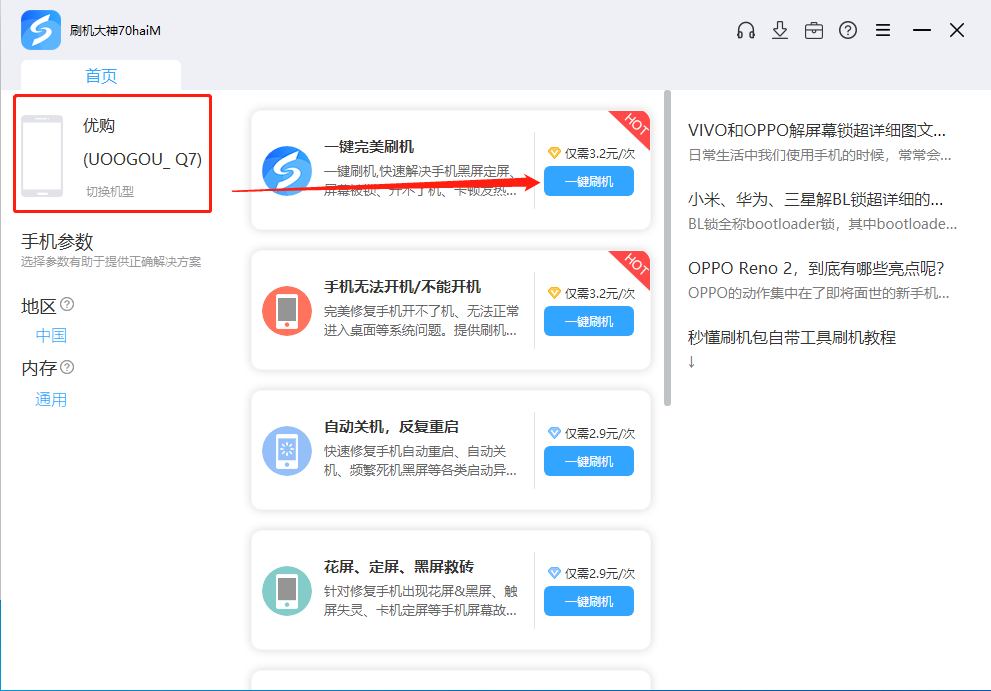Click the 自动关机 blue phone icon

click(x=287, y=451)
